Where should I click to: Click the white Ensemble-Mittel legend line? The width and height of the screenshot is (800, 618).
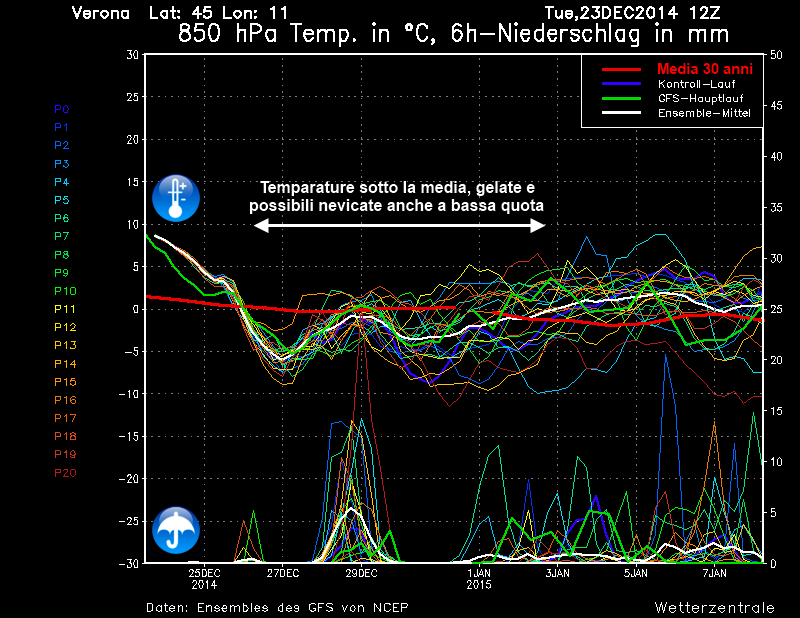[x=621, y=113]
